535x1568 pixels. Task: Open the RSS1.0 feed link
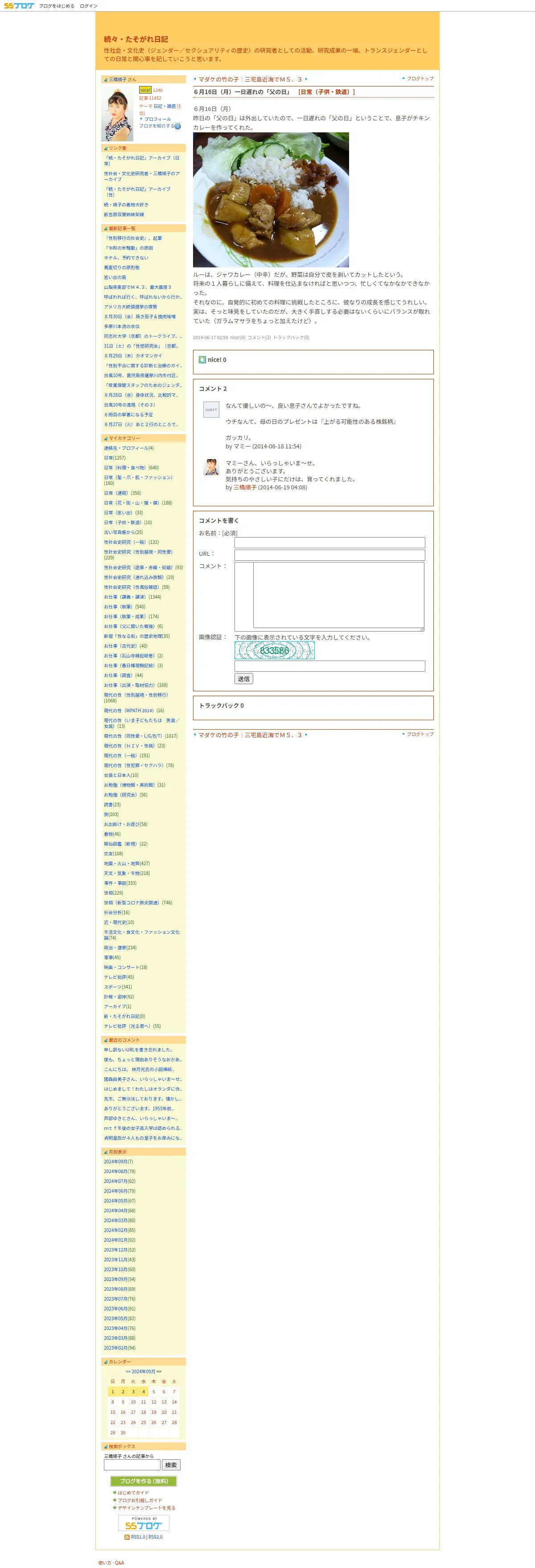[138, 1537]
